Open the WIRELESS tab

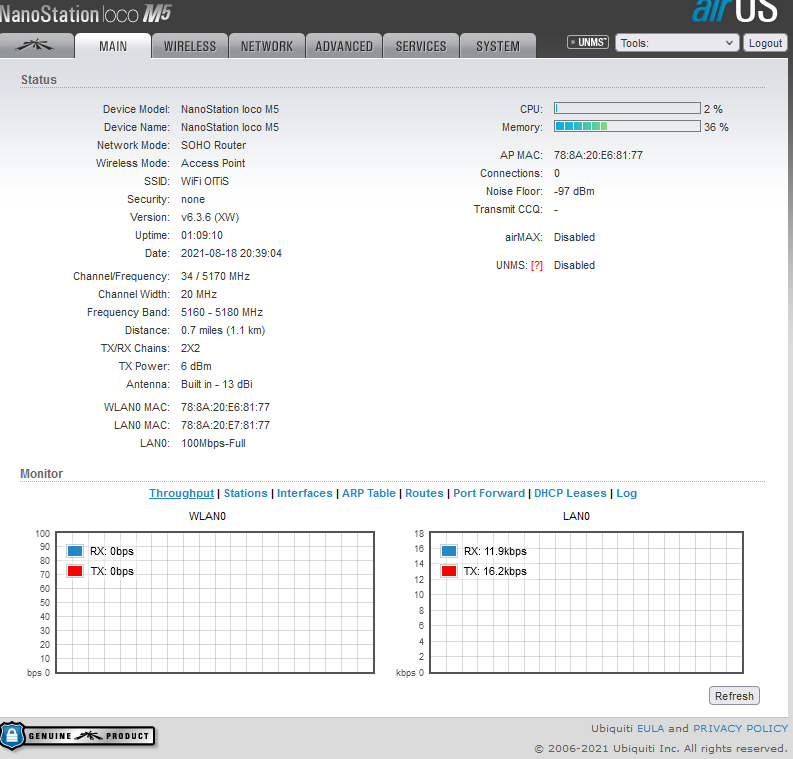(190, 46)
